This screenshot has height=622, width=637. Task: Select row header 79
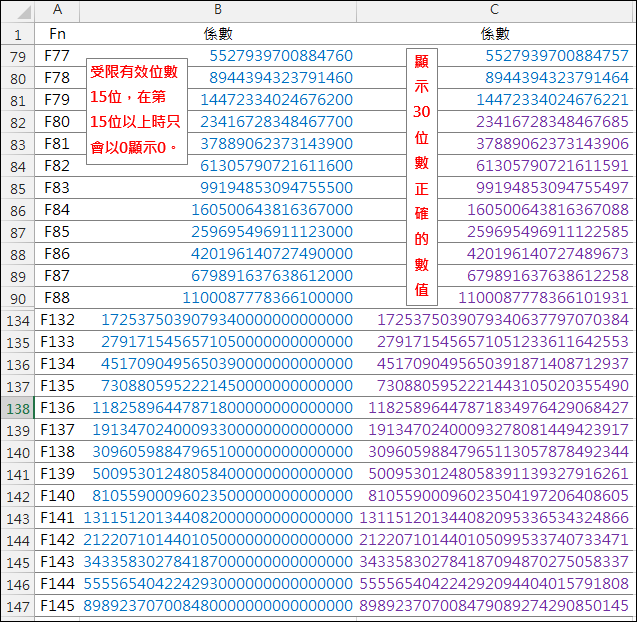click(x=18, y=56)
